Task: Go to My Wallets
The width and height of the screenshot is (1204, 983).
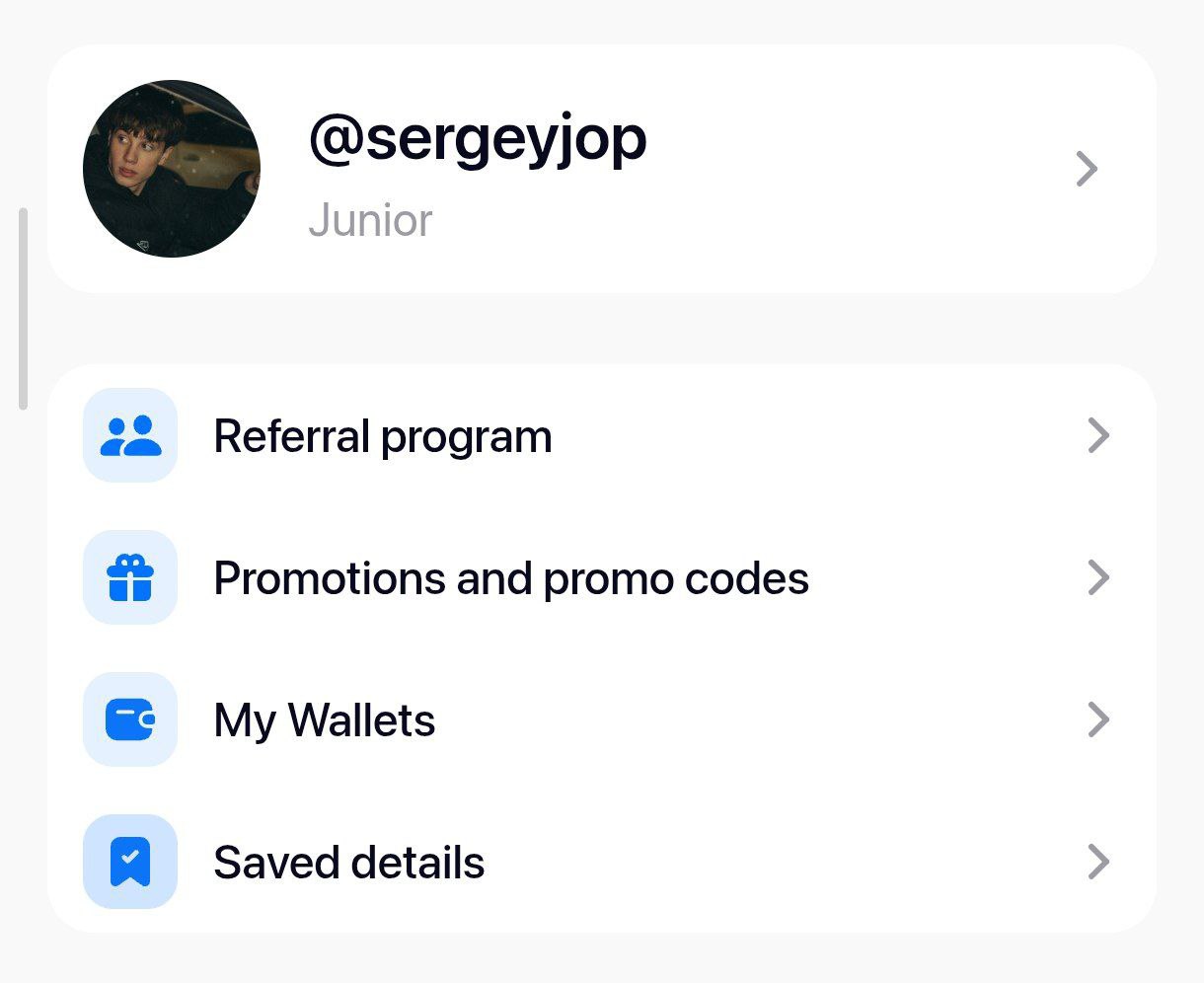Action: [602, 719]
